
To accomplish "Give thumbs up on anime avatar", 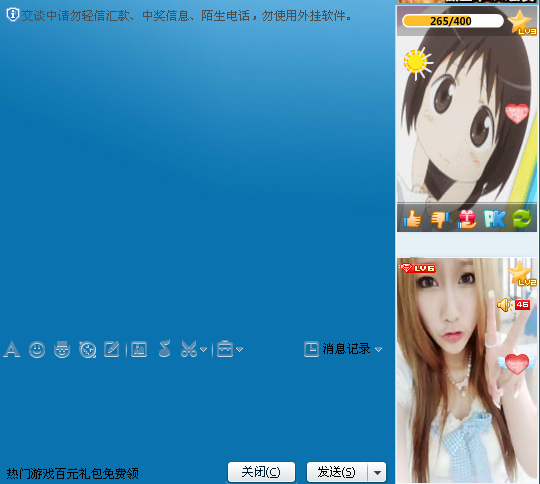I will (x=412, y=219).
